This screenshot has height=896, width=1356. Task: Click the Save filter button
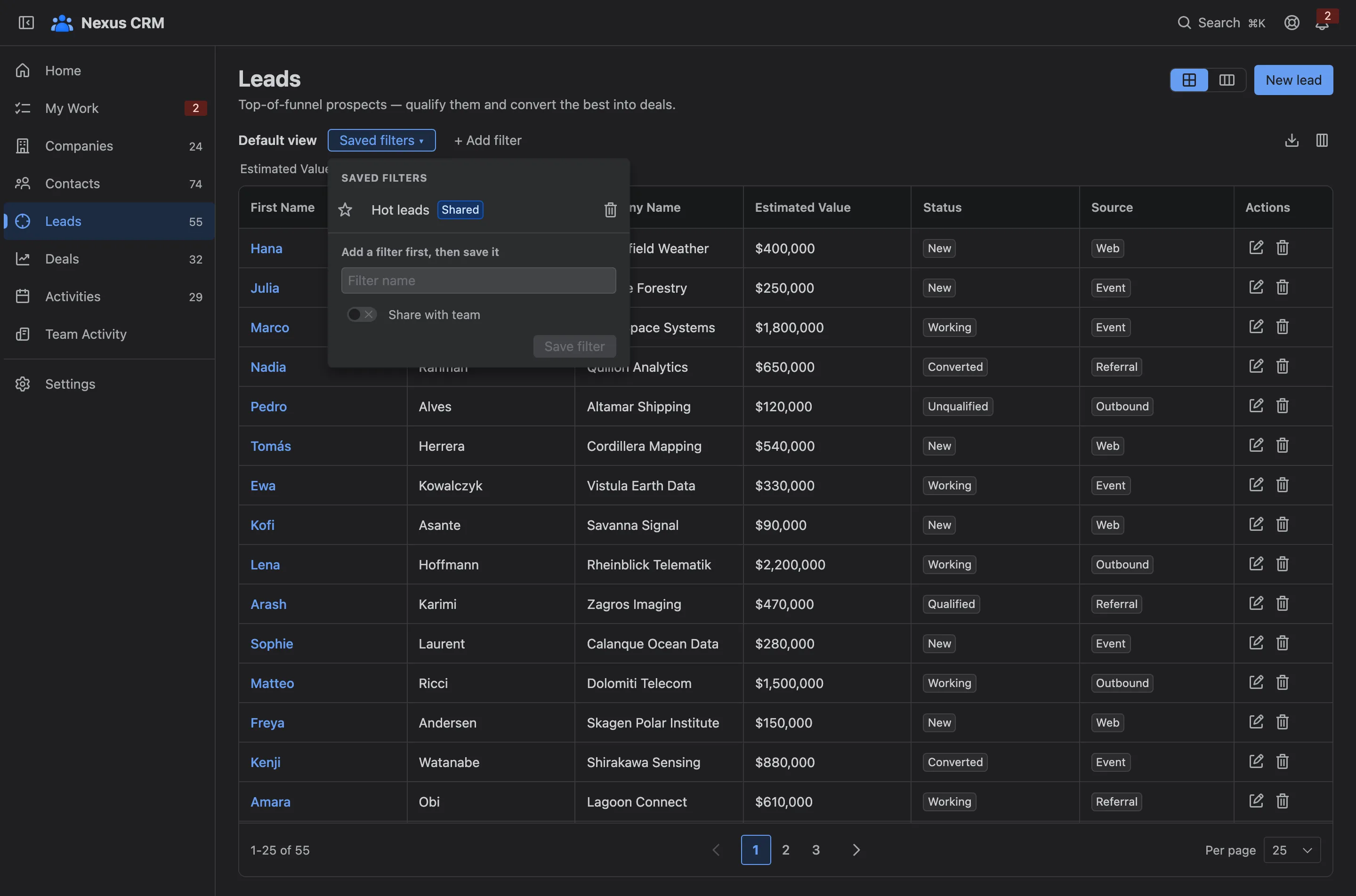click(574, 346)
